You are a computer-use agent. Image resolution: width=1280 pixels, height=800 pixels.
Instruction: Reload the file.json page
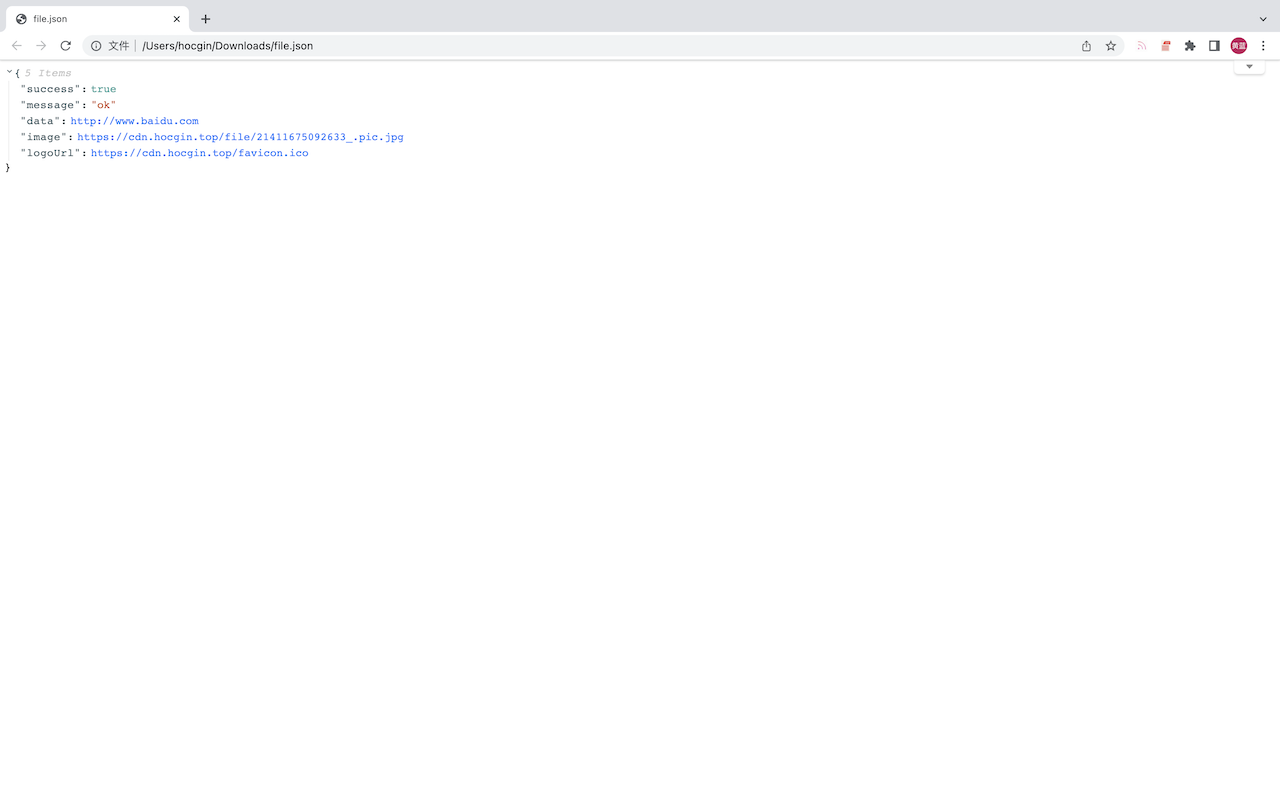click(x=66, y=46)
